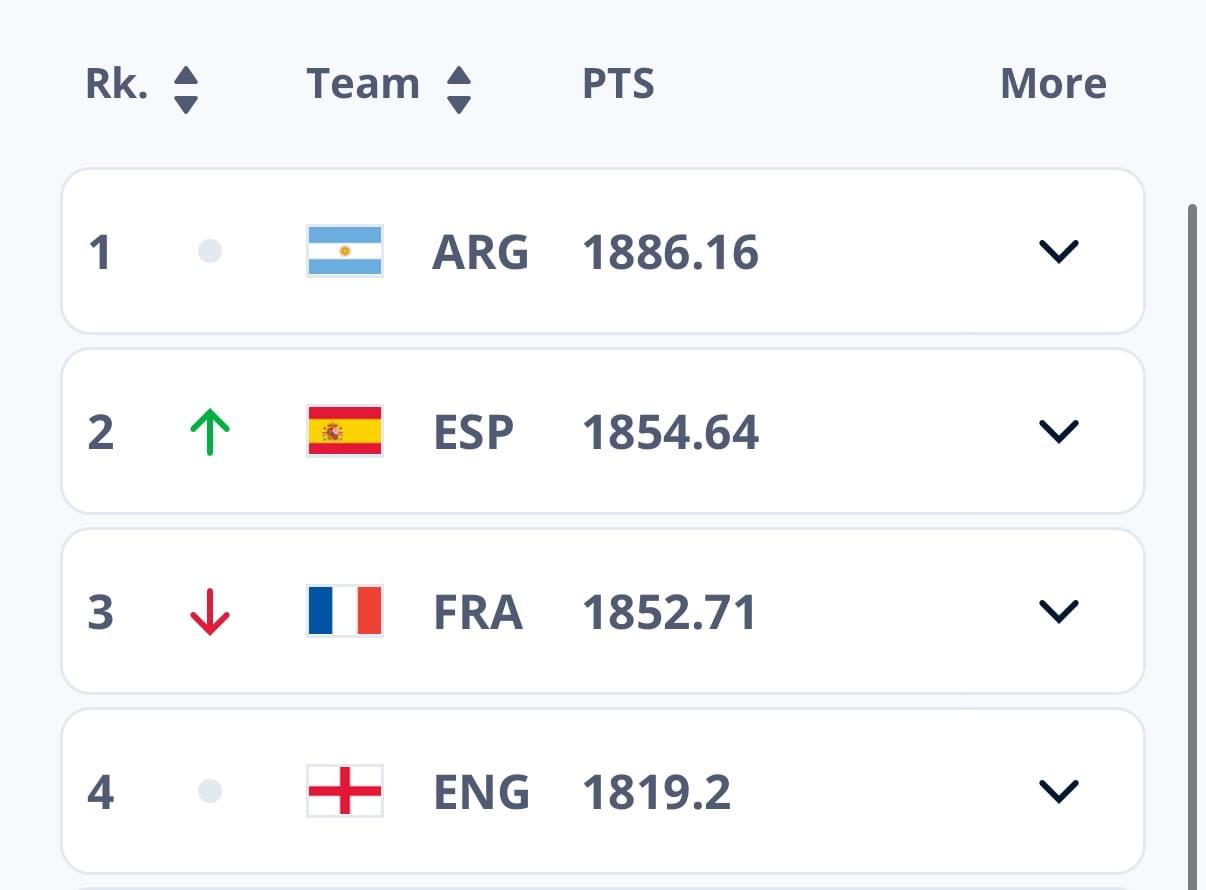Expand the ESP row details chevron
Screen dimensions: 1206x890
[1059, 432]
